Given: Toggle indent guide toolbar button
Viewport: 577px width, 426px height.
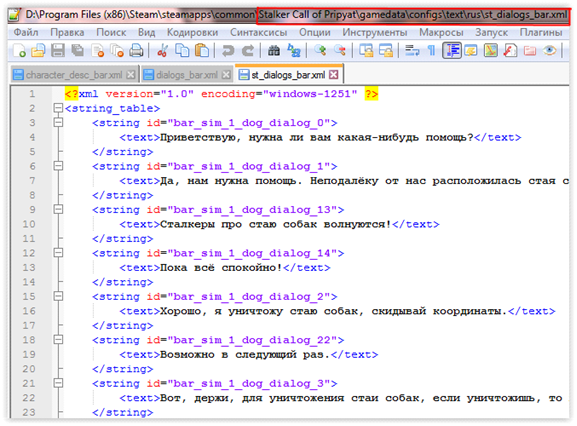Looking at the screenshot, I should pos(452,50).
